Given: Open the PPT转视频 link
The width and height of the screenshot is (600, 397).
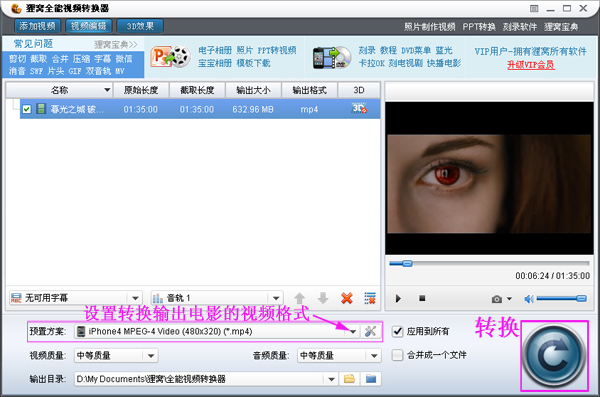Looking at the screenshot, I should click(x=277, y=50).
